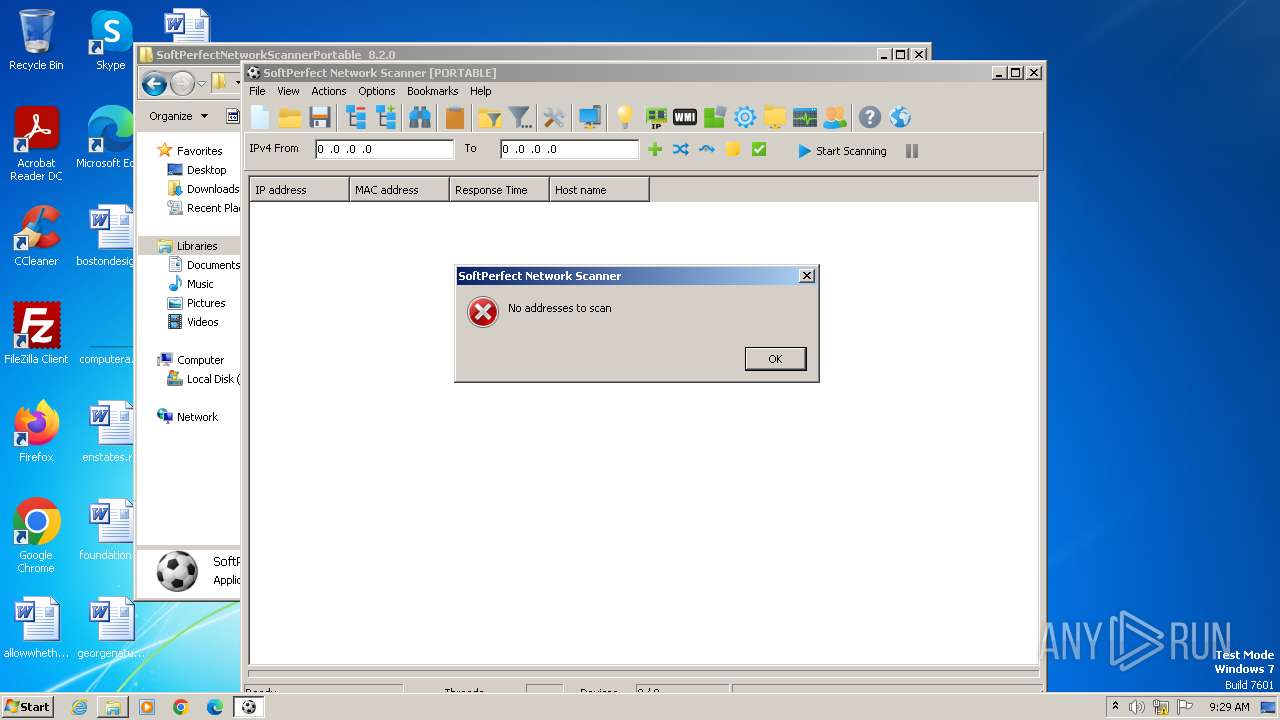This screenshot has height=720, width=1280.
Task: Click the network monitor computer icon
Action: pyautogui.click(x=590, y=118)
